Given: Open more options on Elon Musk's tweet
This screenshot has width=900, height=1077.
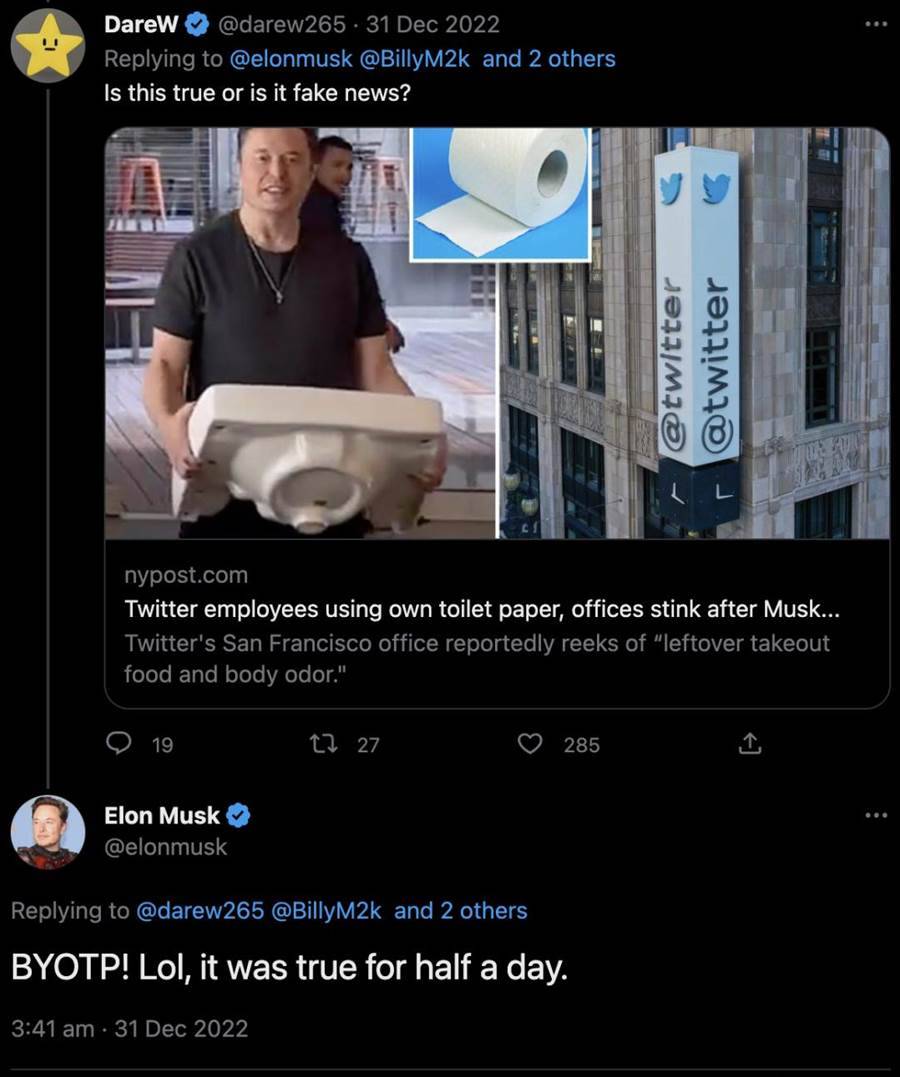Looking at the screenshot, I should [875, 815].
